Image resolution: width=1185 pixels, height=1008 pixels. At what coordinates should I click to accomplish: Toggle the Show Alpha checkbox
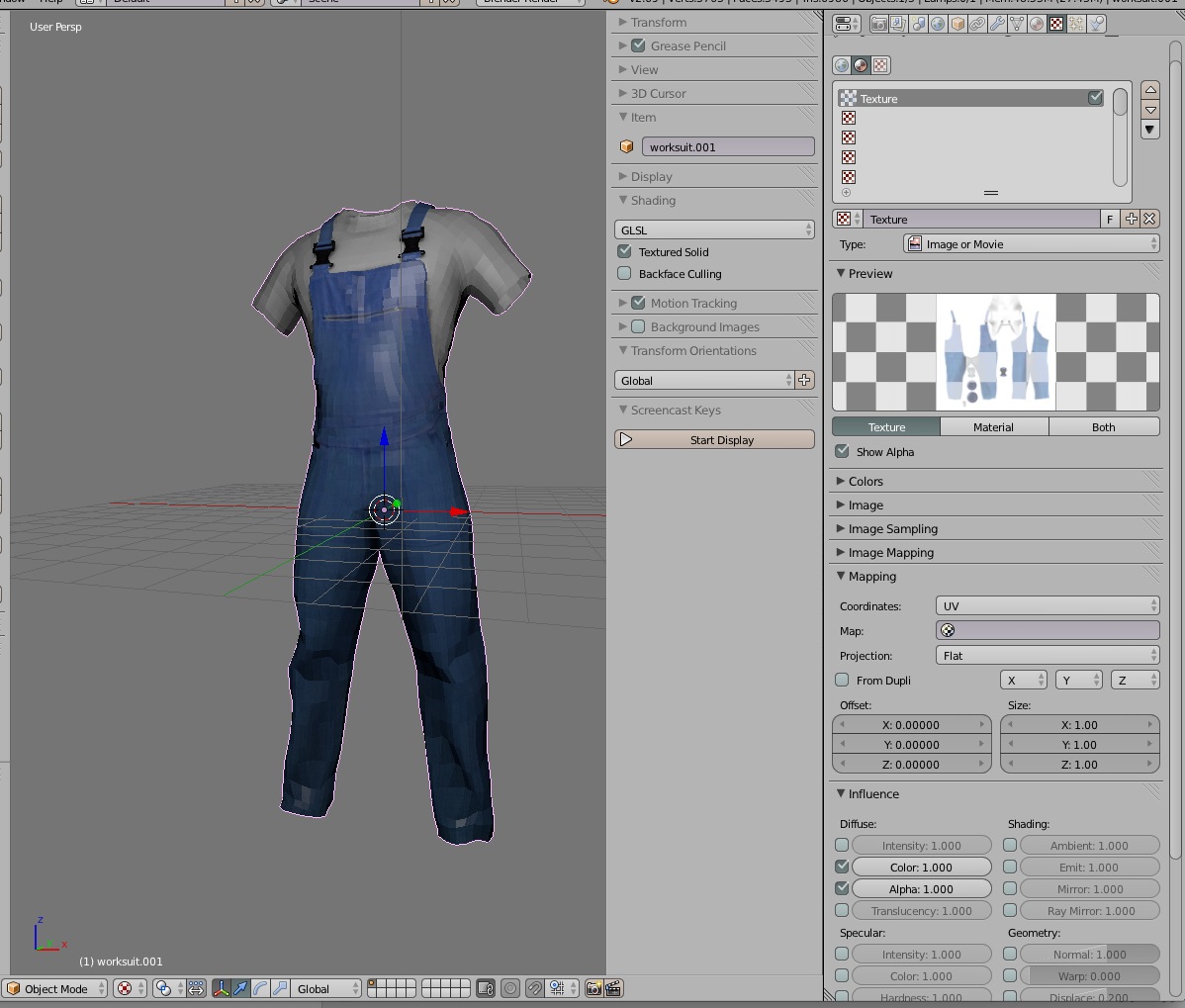pos(842,451)
